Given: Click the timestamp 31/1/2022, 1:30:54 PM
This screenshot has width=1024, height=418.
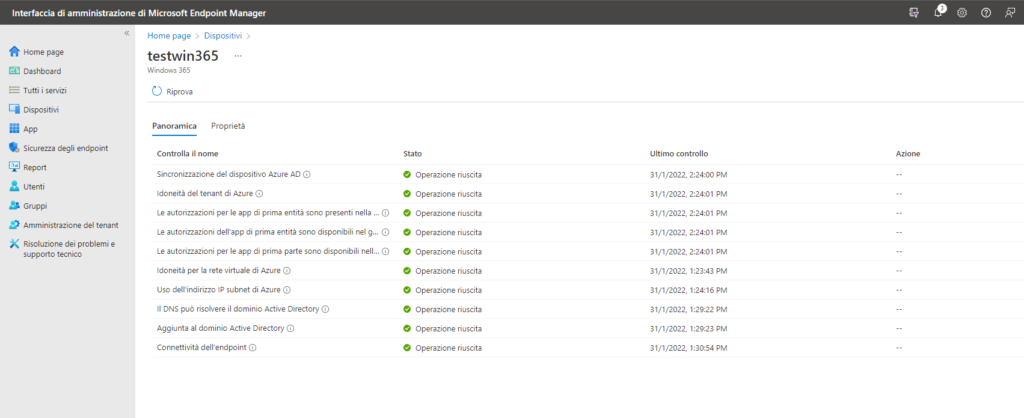Looking at the screenshot, I should pos(688,347).
